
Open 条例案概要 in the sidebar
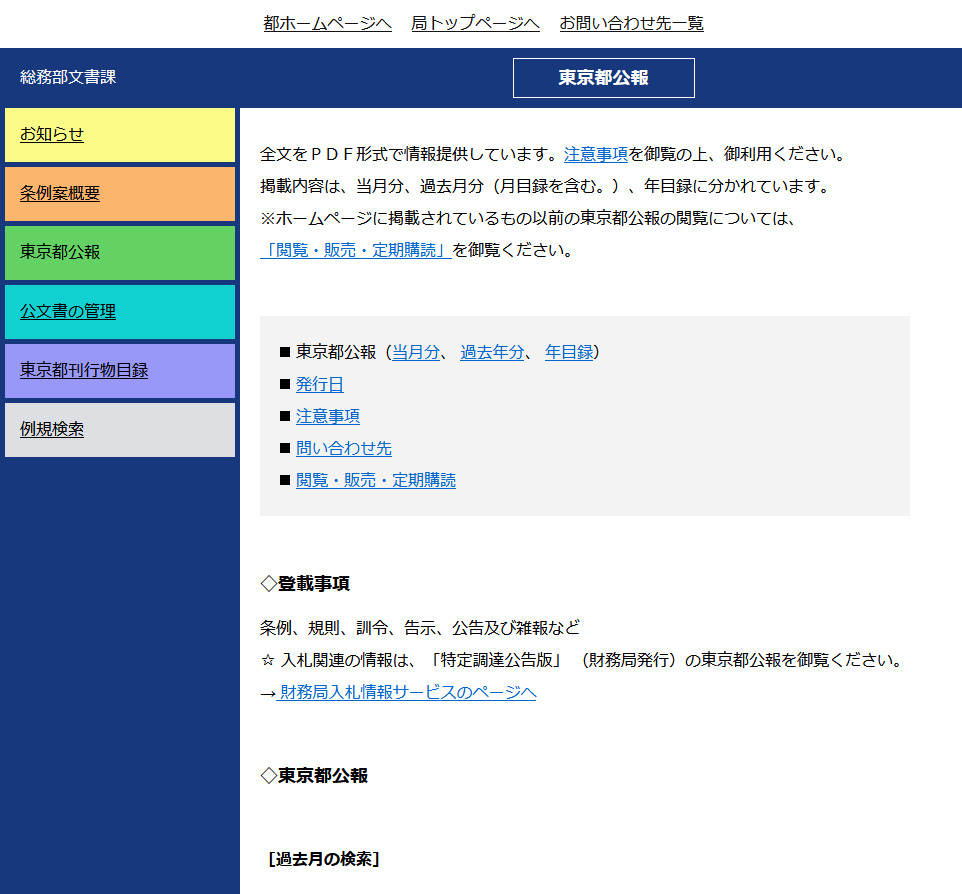[x=120, y=194]
